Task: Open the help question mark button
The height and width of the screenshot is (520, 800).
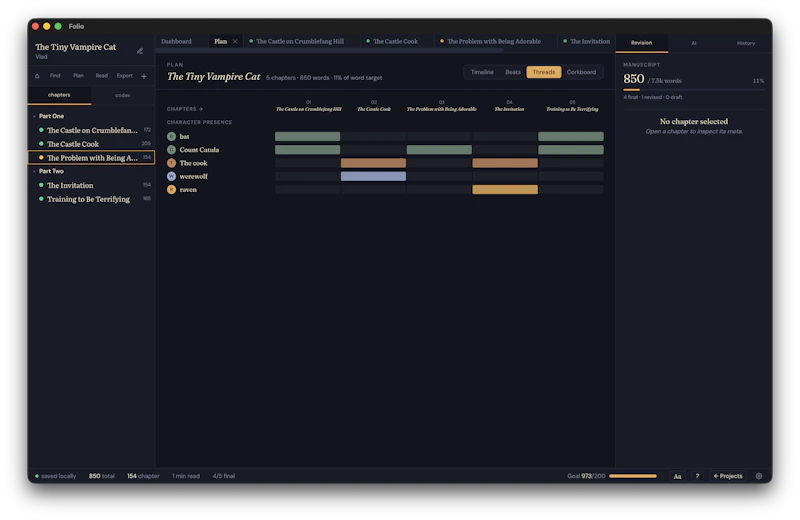Action: [697, 476]
